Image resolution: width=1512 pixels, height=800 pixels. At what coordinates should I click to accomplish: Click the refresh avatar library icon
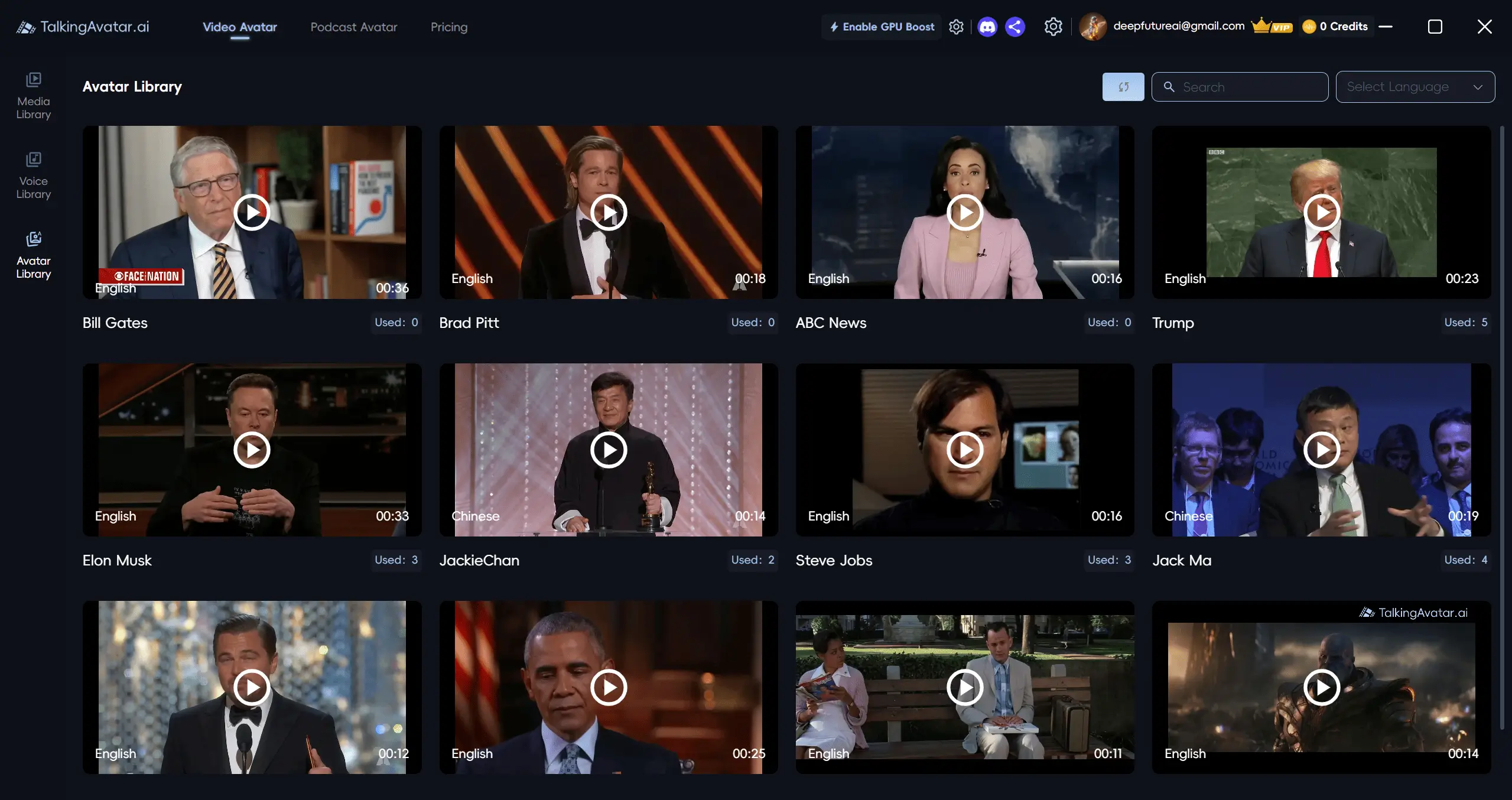1123,87
